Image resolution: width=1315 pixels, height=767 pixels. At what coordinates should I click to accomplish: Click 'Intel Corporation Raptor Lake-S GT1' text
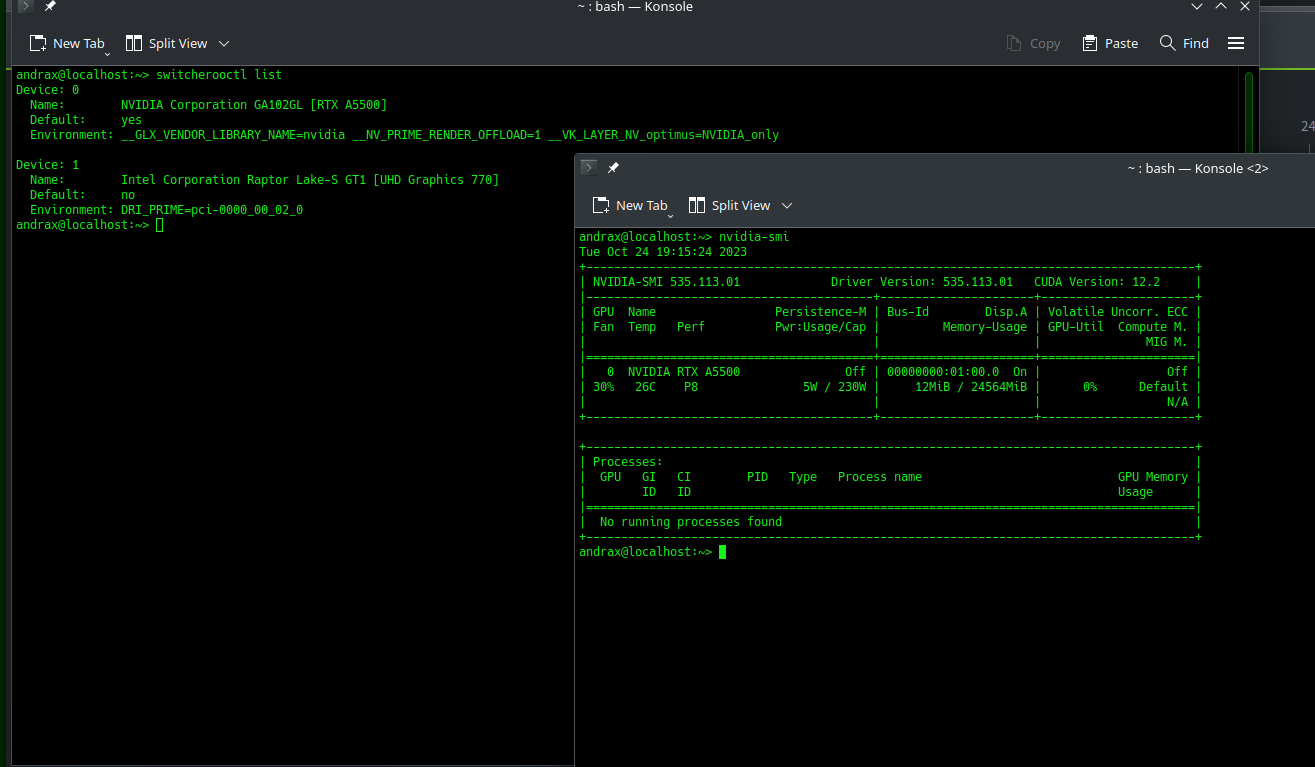click(243, 180)
